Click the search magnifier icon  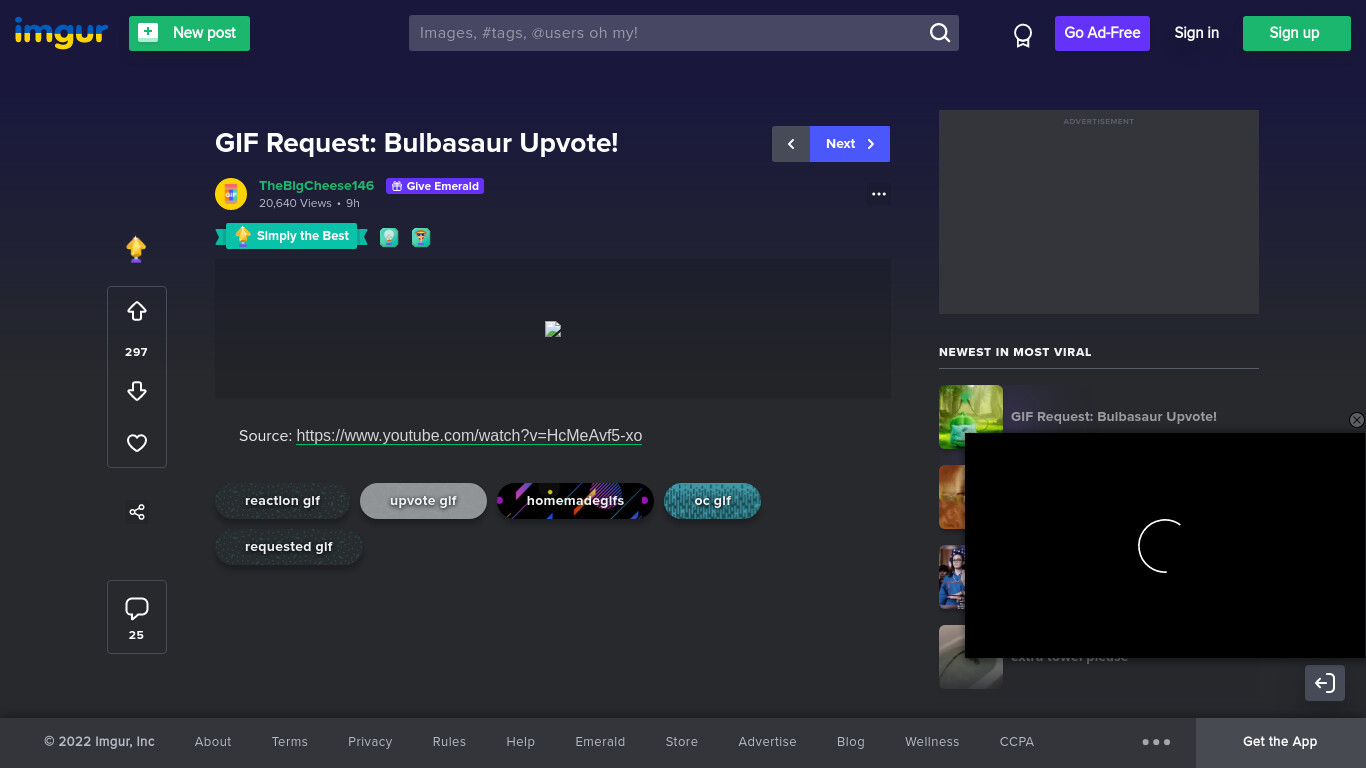pyautogui.click(x=940, y=33)
